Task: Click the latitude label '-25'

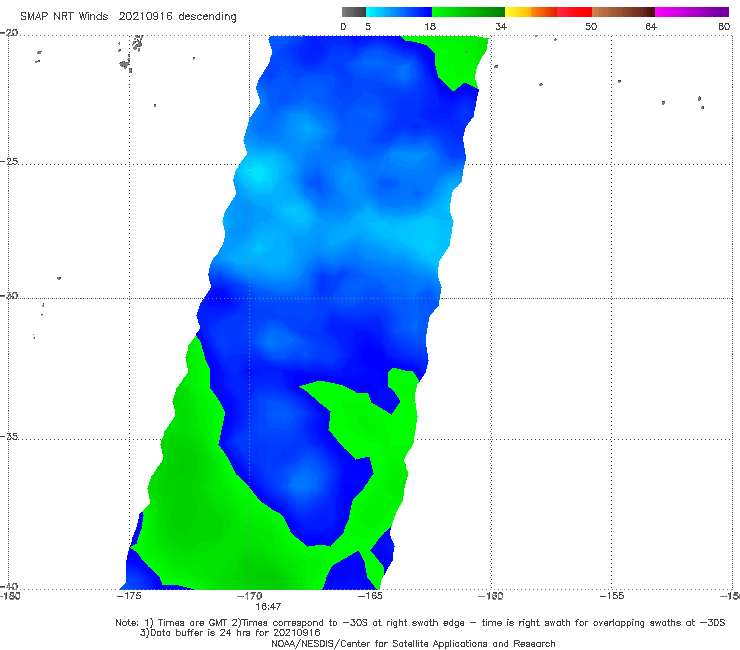Action: pyautogui.click(x=9, y=161)
